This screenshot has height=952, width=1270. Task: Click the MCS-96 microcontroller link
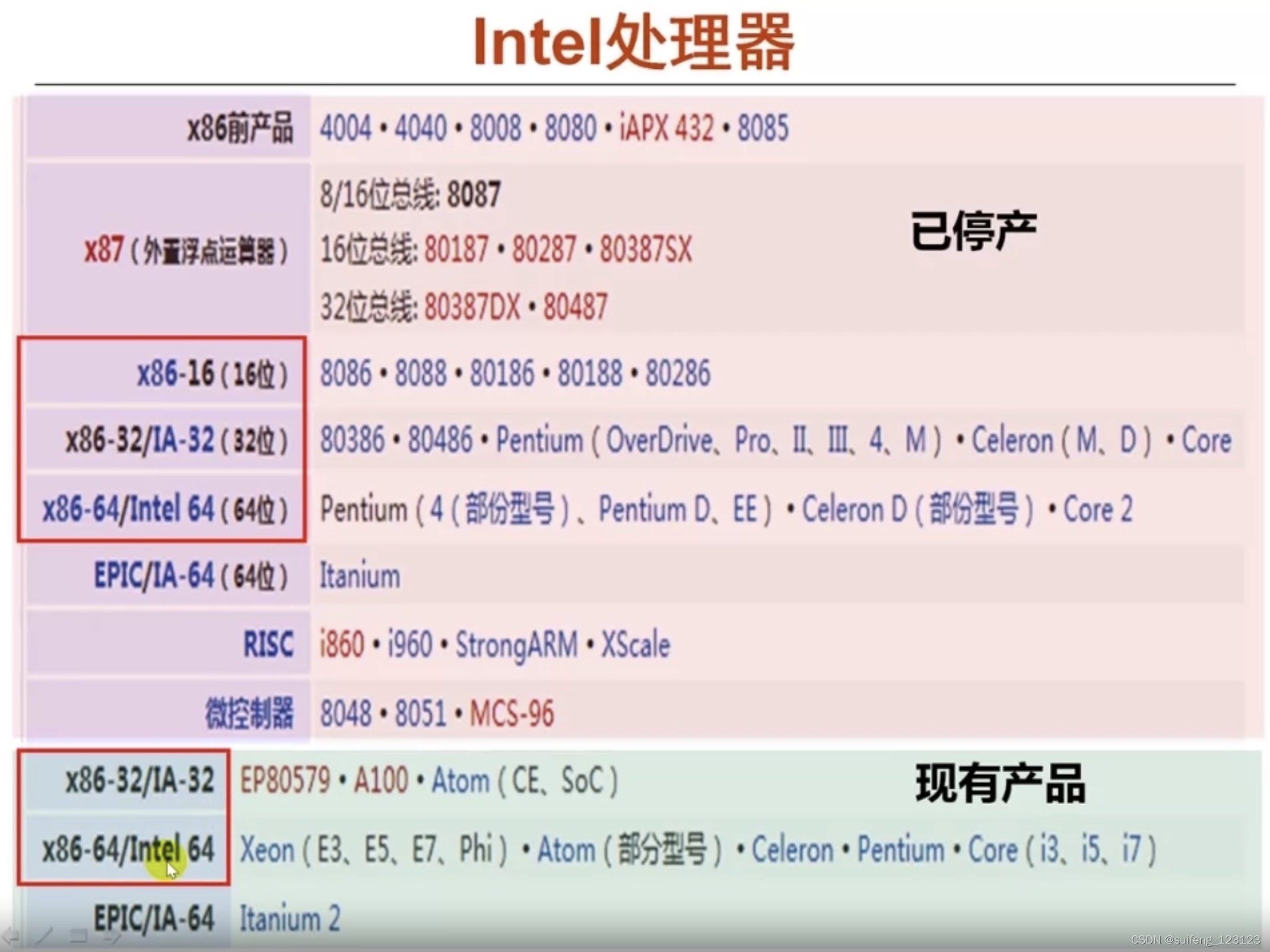click(512, 713)
